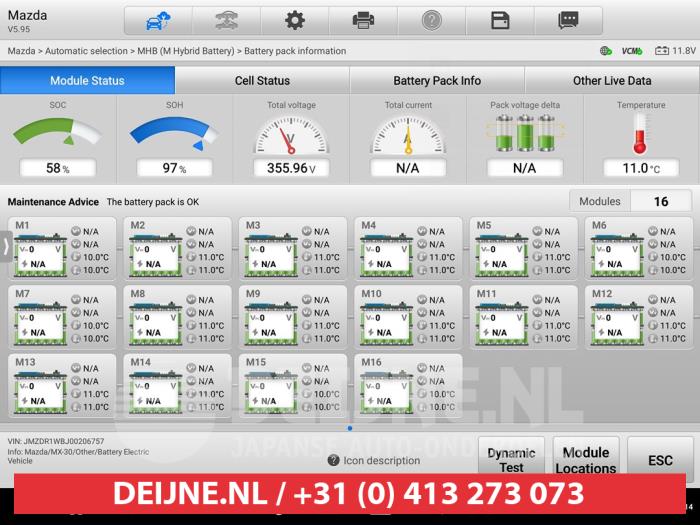Select module M8 battery card
Screen dimensions: 700x525
coord(177,317)
